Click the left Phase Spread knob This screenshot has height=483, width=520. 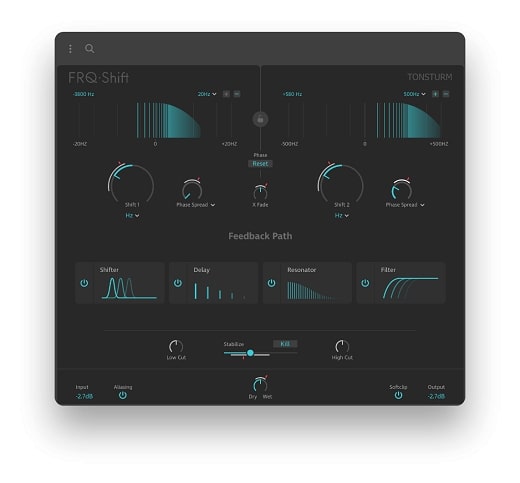192,190
